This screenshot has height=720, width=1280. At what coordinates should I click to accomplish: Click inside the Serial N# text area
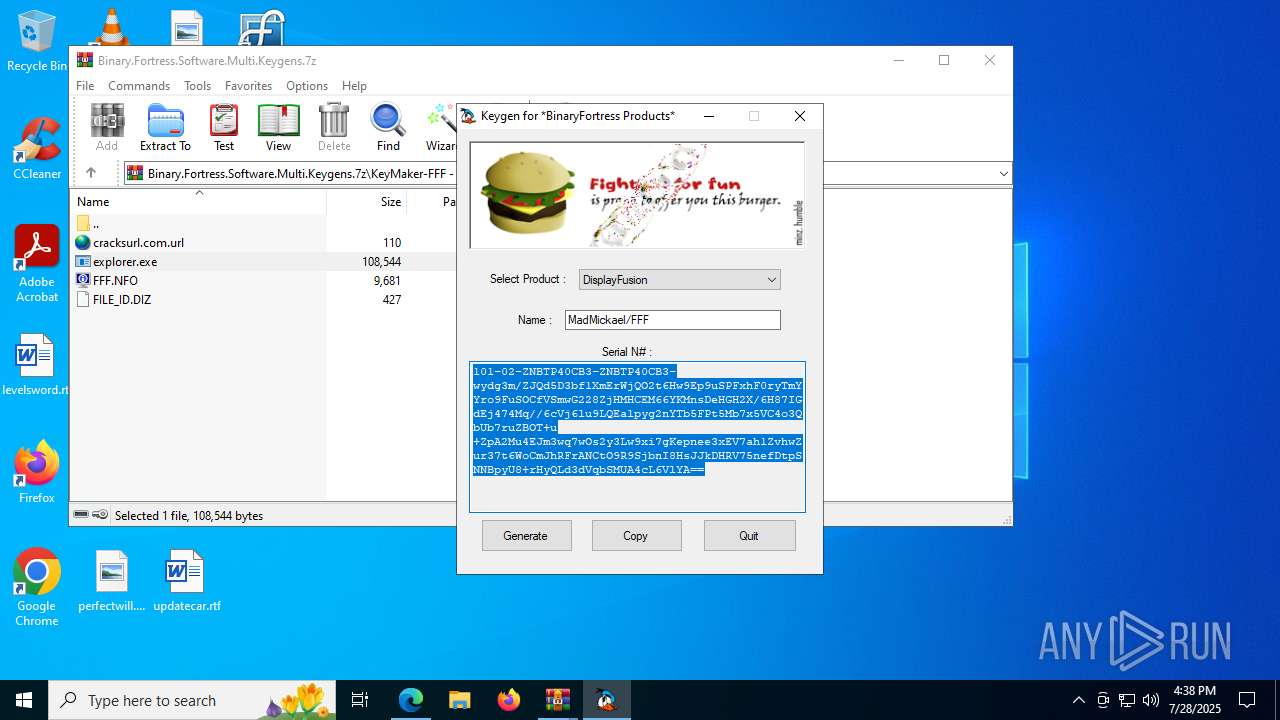[637, 437]
